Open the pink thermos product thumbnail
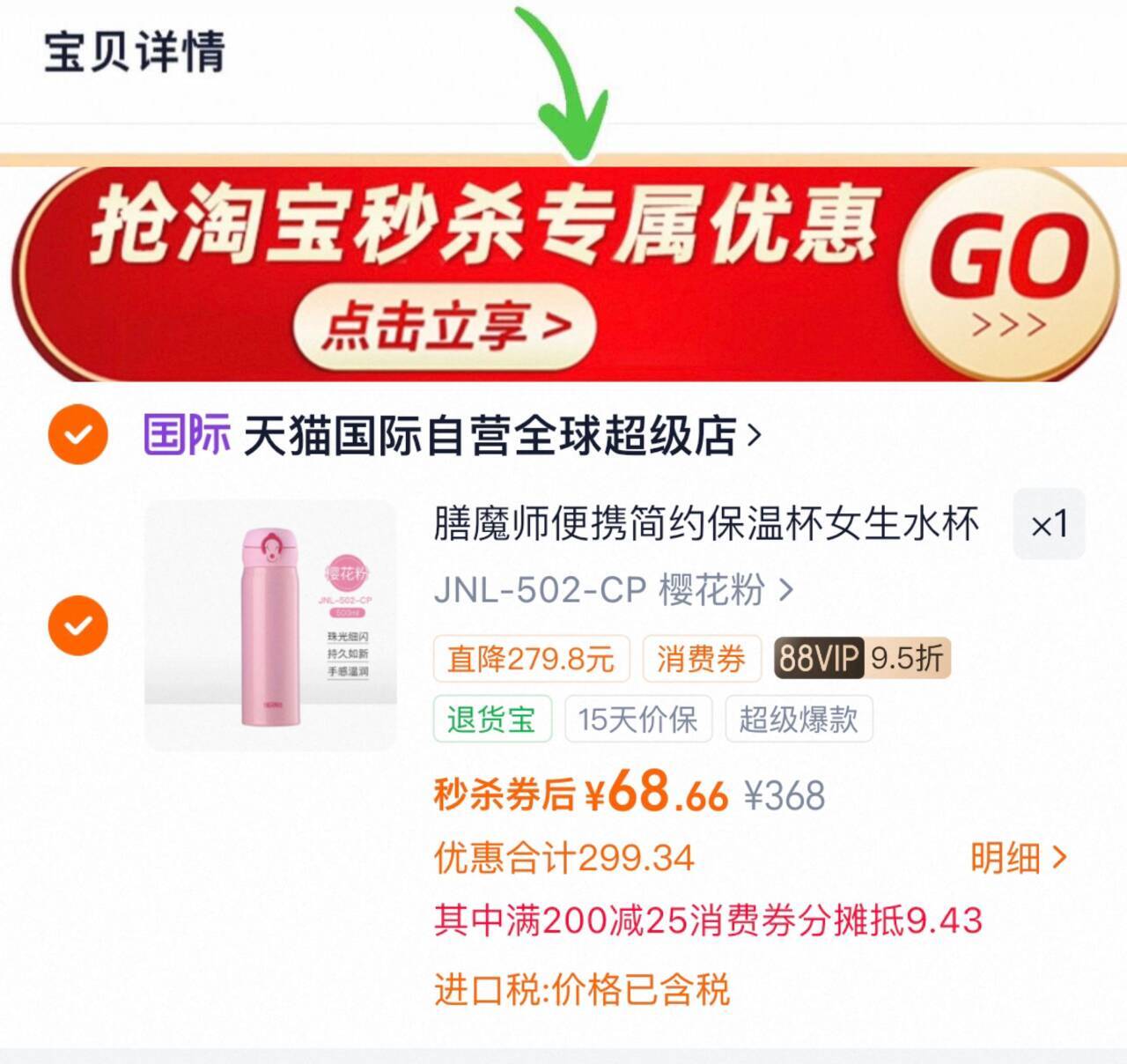The image size is (1127, 1064). click(x=270, y=625)
